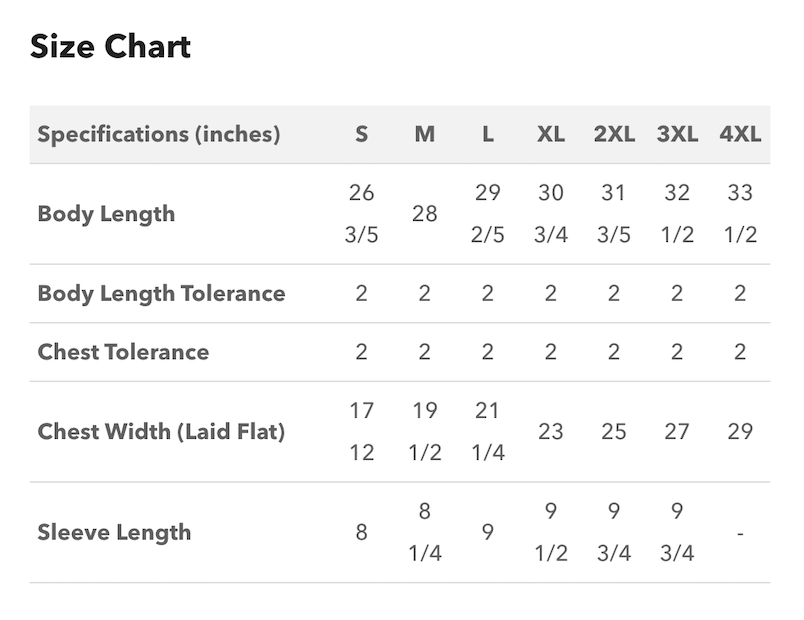This screenshot has height=620, width=804.
Task: Select the XL size column header
Action: (x=550, y=134)
